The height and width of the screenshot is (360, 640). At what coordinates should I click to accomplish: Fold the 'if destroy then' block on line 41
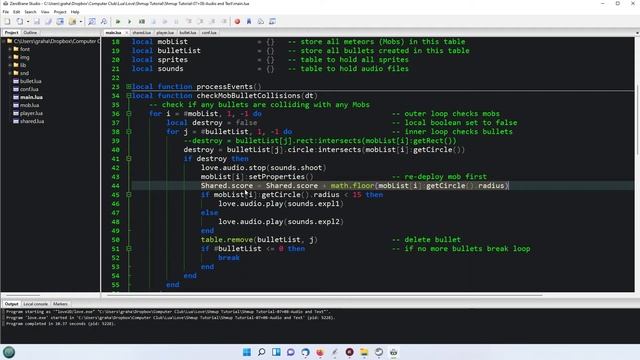click(x=129, y=158)
